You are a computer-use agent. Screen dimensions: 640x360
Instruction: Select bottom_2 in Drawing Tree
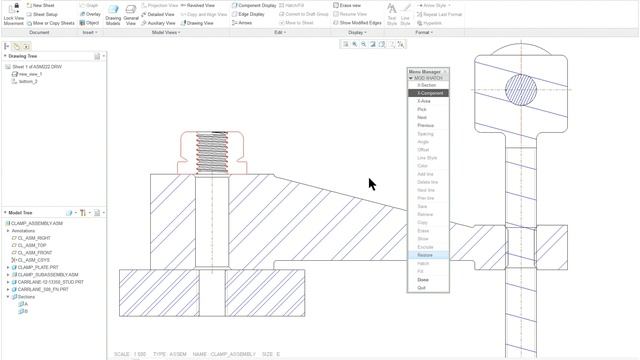(x=24, y=81)
